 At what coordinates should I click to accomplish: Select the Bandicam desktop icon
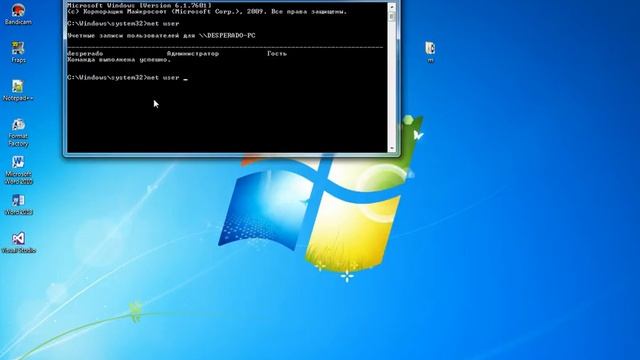pyautogui.click(x=18, y=14)
